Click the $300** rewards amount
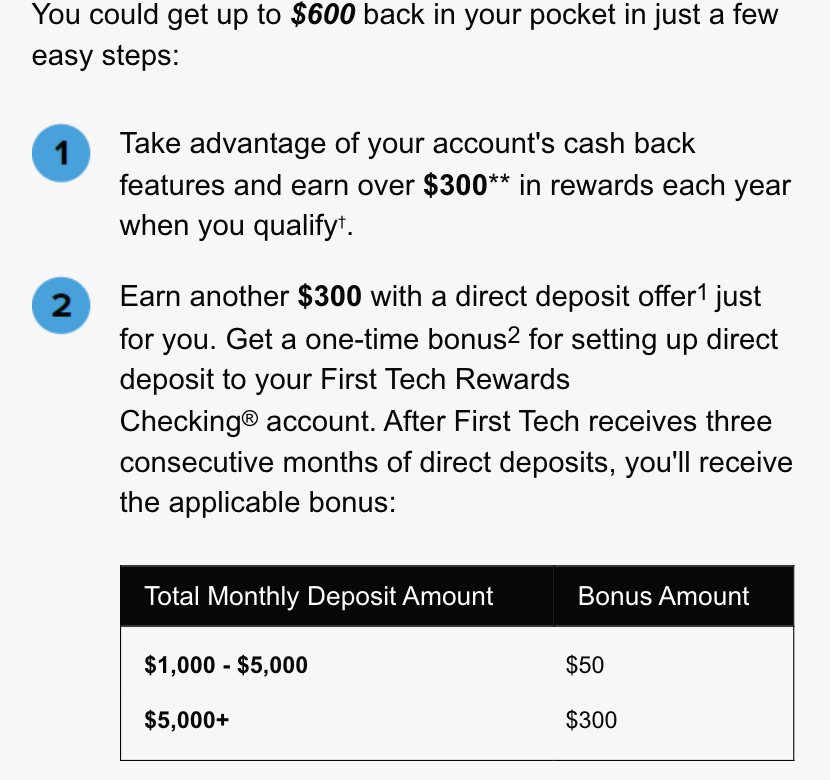The image size is (830, 780). tap(466, 185)
